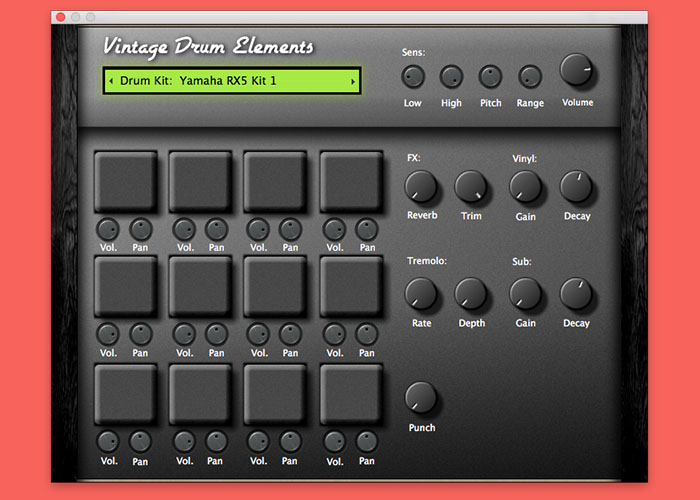Select next drum kit with right arrow

pyautogui.click(x=353, y=81)
